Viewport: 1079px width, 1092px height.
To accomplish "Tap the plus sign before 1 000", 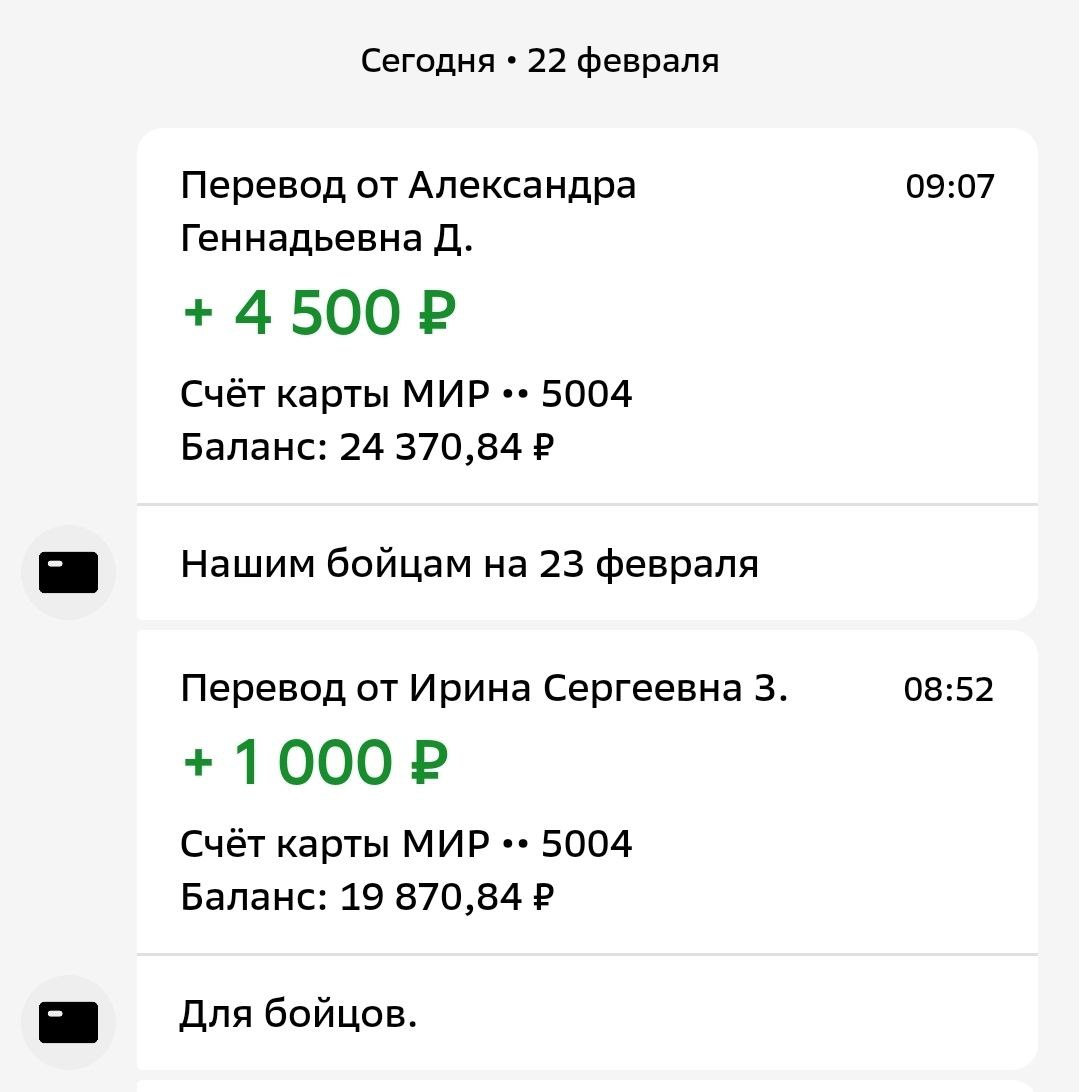I will click(x=199, y=764).
